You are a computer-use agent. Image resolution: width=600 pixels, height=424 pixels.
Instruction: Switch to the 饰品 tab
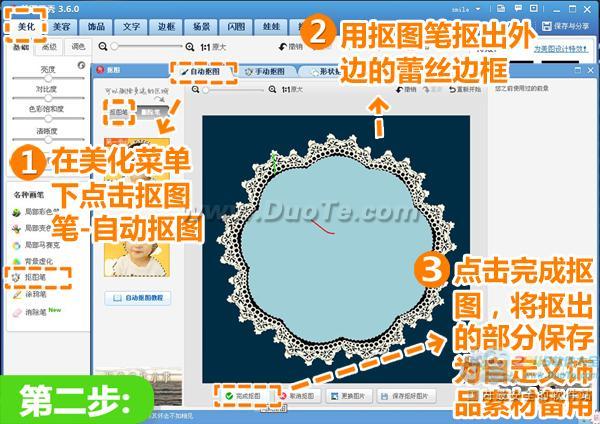point(96,27)
